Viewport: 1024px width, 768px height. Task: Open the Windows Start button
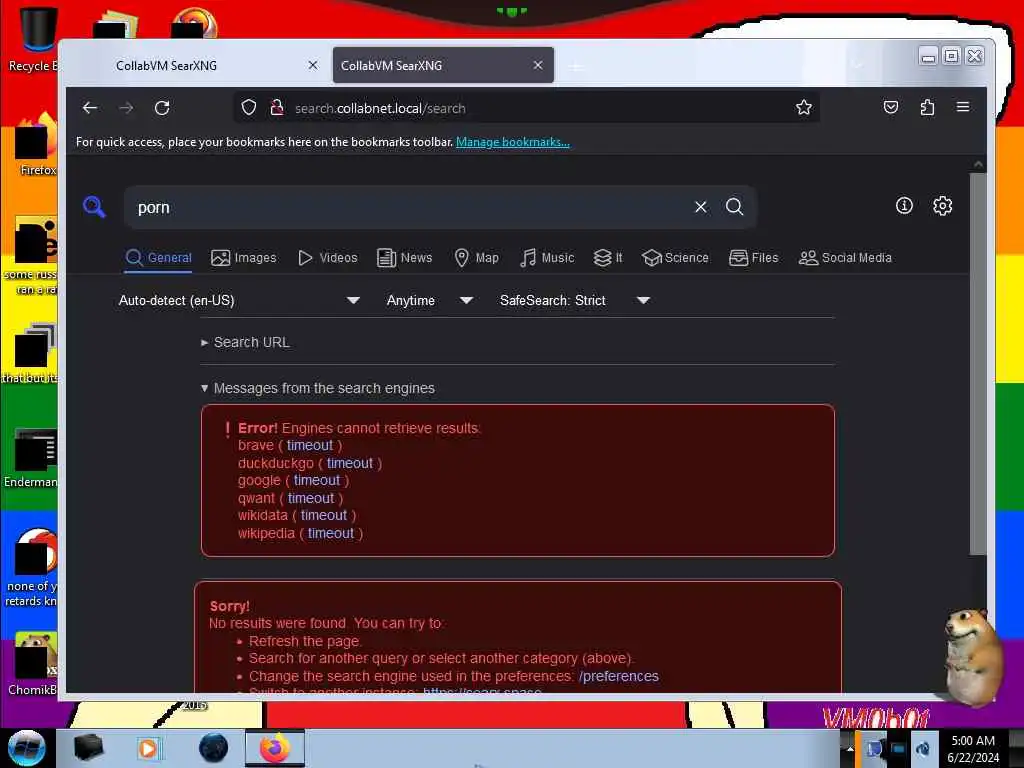pos(27,748)
